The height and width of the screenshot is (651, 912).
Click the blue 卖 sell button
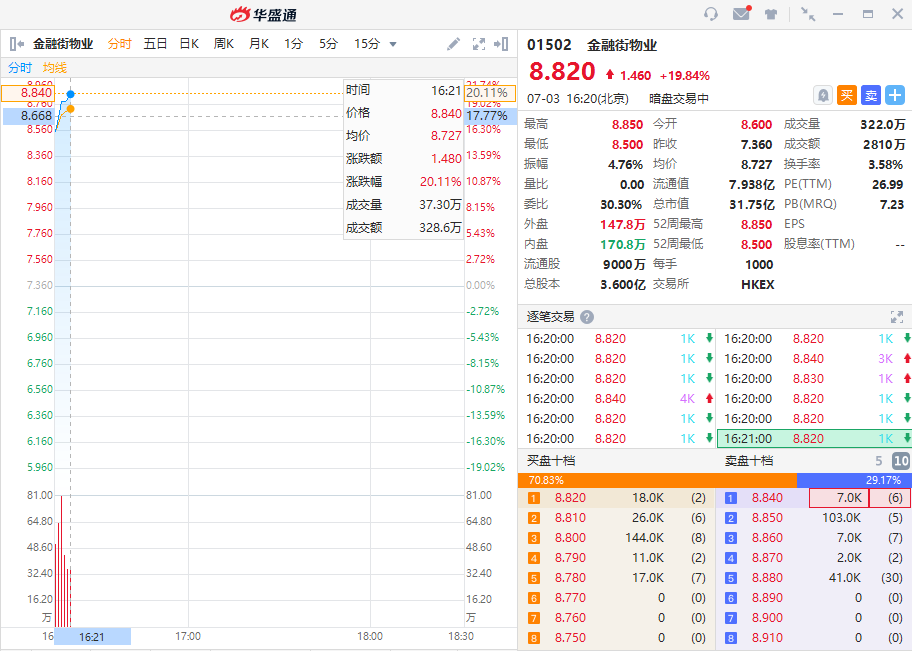click(x=871, y=95)
